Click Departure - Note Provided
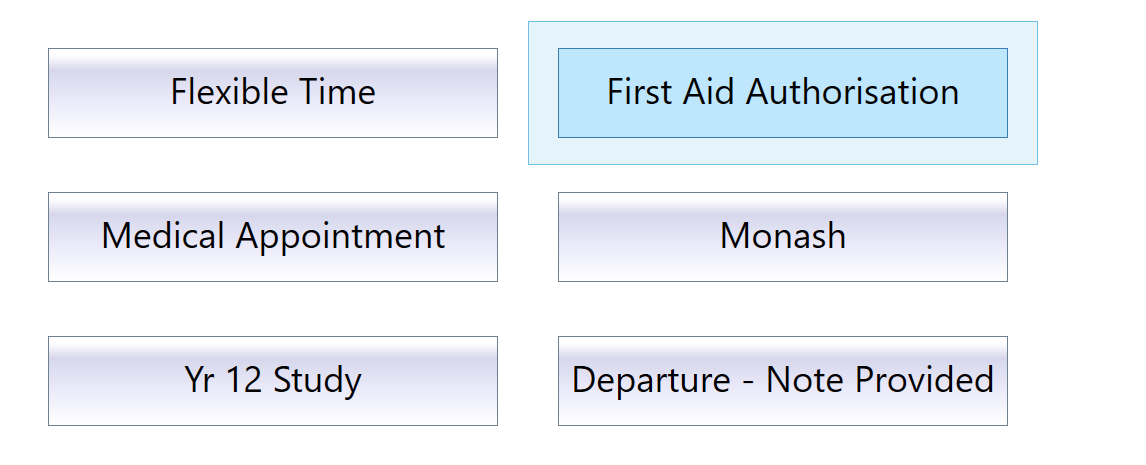1146x465 pixels. coord(782,381)
